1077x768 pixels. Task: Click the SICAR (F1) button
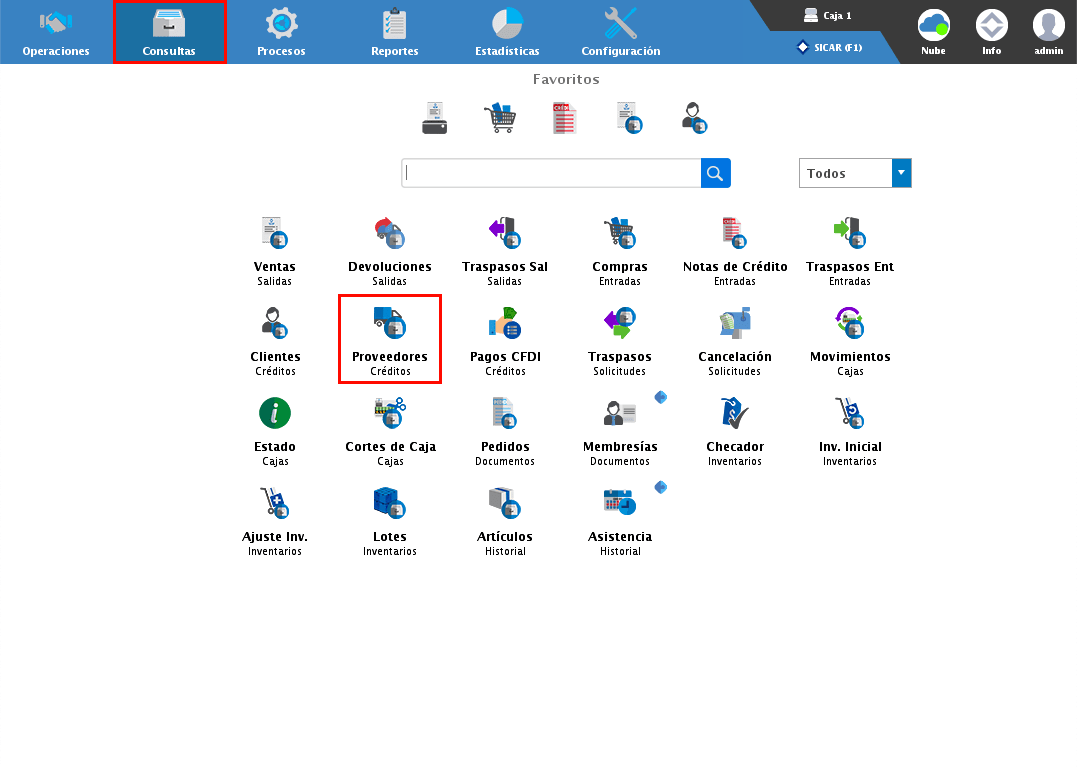[829, 47]
